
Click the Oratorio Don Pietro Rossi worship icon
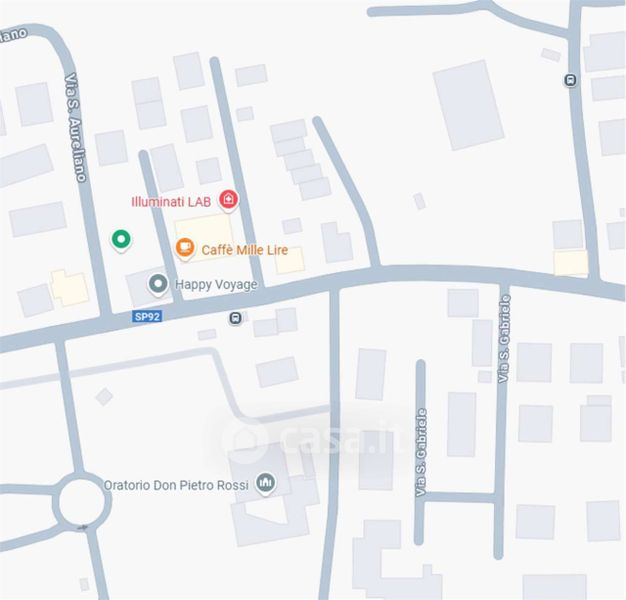point(266,484)
